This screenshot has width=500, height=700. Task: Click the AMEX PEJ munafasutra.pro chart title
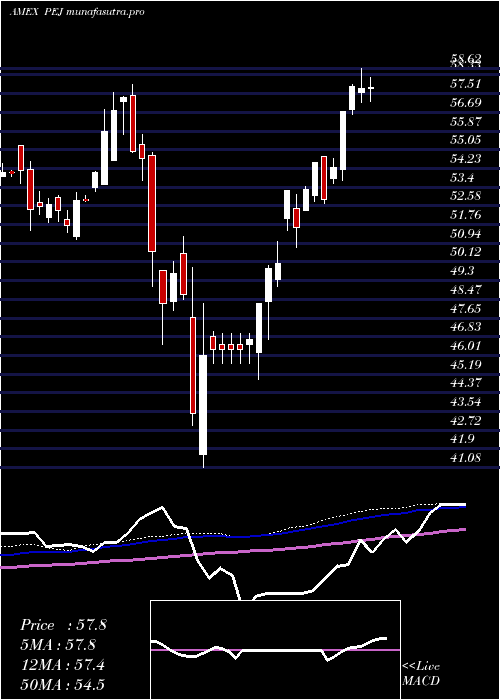click(77, 12)
